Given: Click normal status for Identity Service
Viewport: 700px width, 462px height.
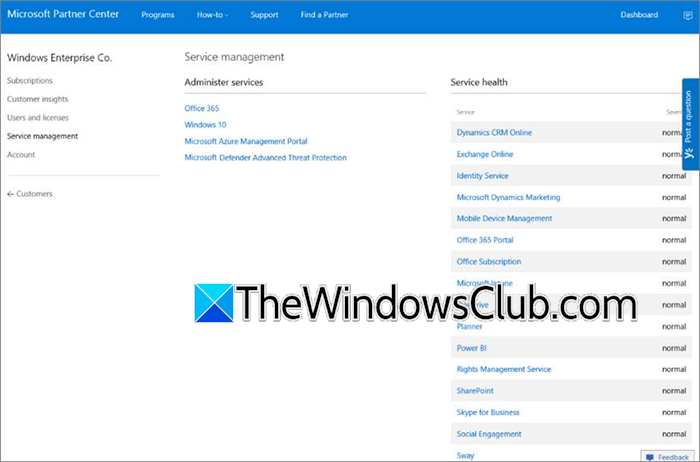Looking at the screenshot, I should point(674,176).
